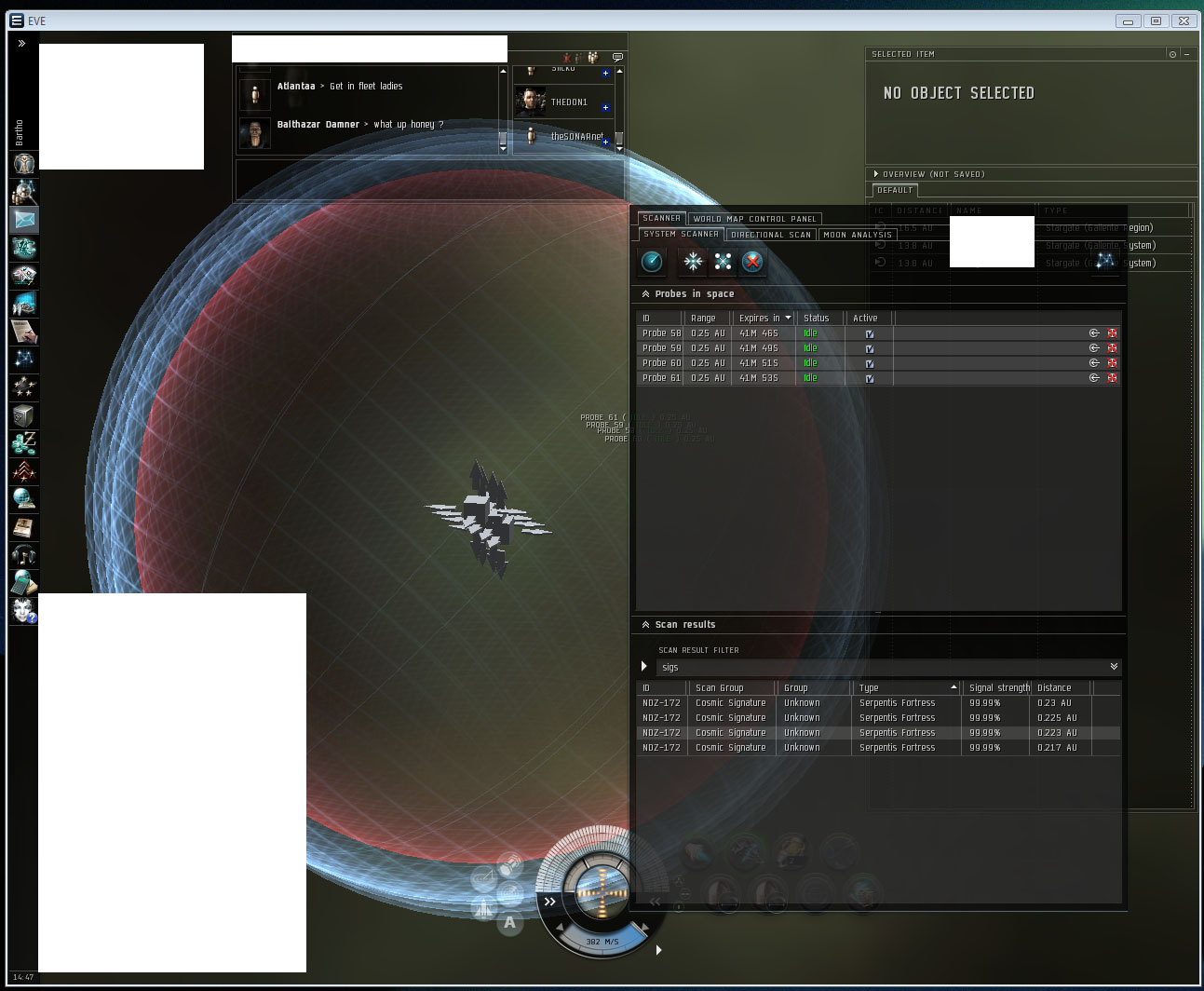Recover Probe 58 using its arrow icon

point(1094,333)
